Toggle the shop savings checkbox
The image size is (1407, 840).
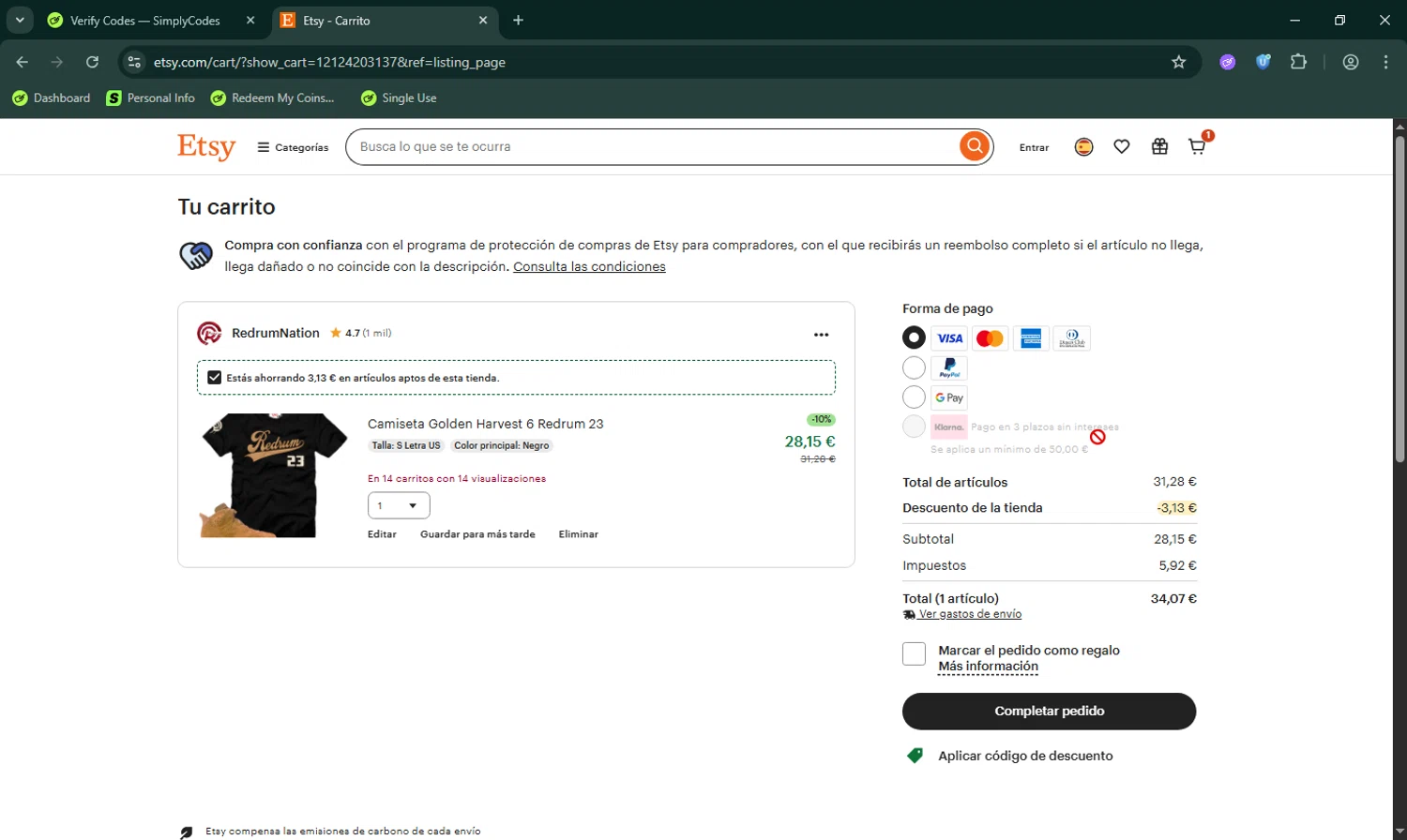[214, 378]
